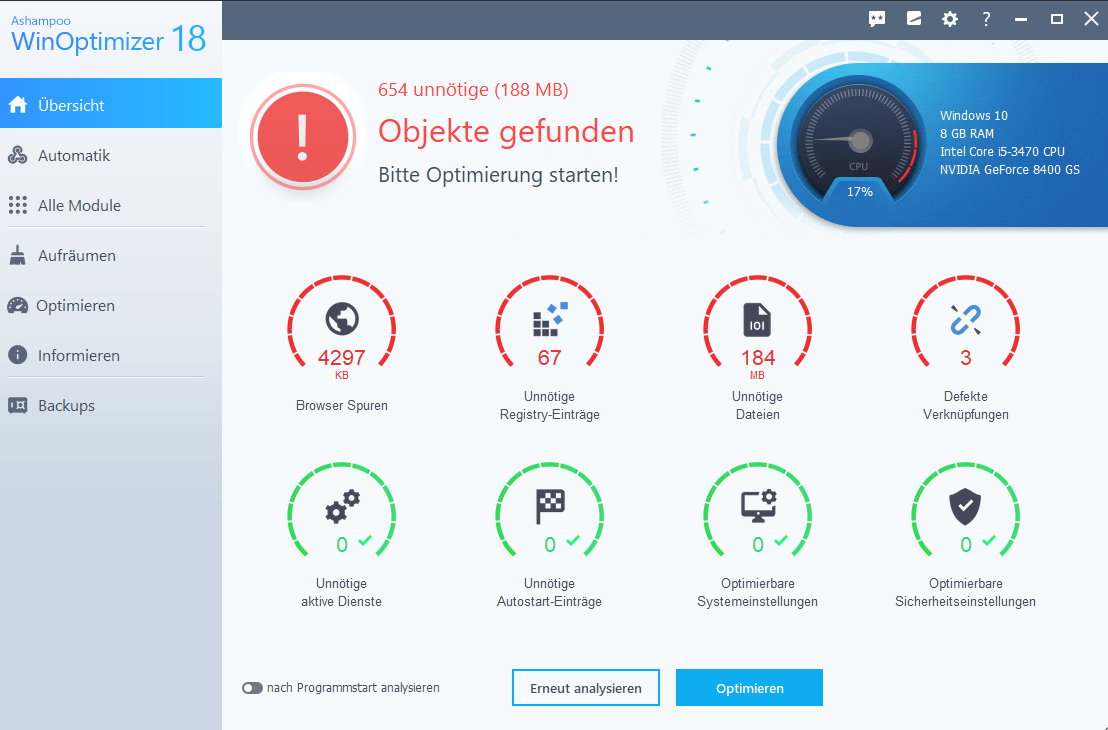The height and width of the screenshot is (730, 1108).
Task: Go to the Aufräumen section
Action: (x=77, y=256)
